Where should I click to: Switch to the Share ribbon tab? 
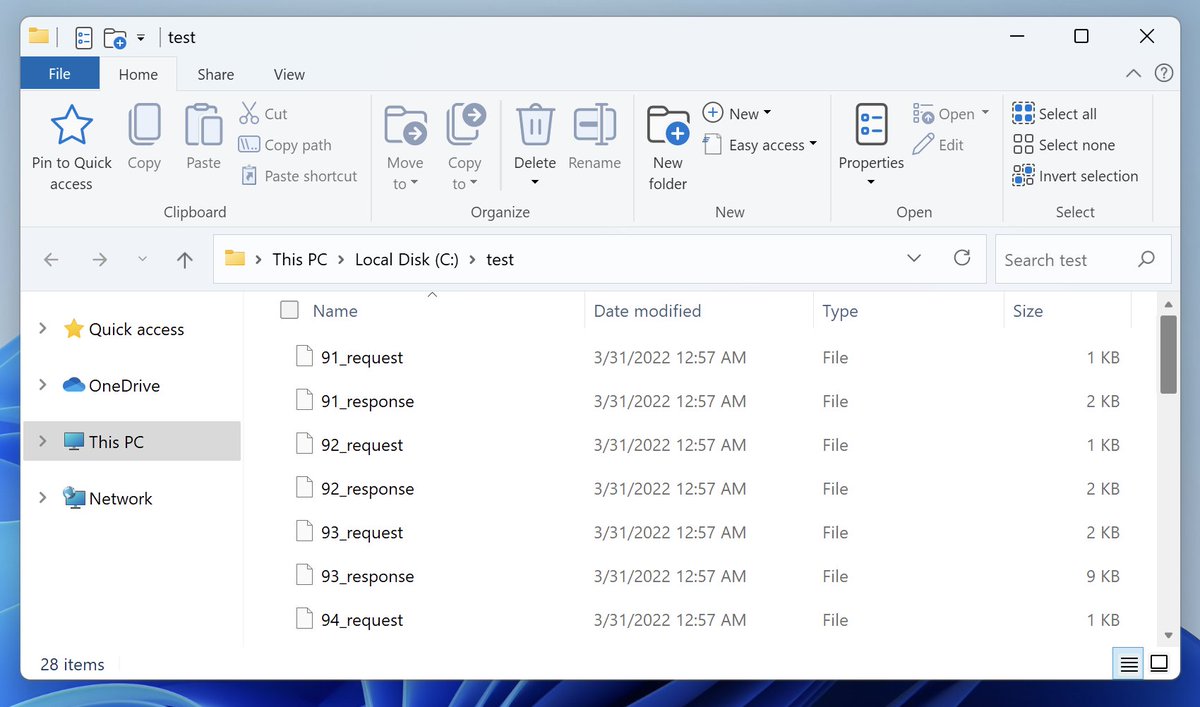pos(215,74)
